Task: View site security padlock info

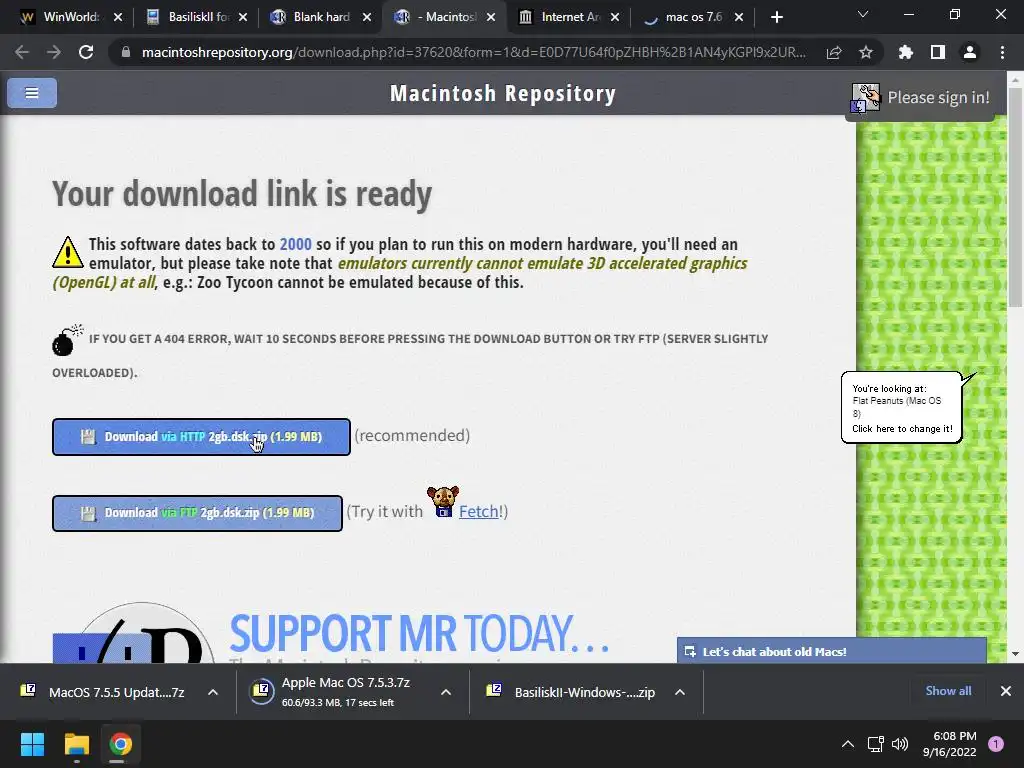Action: click(x=126, y=52)
